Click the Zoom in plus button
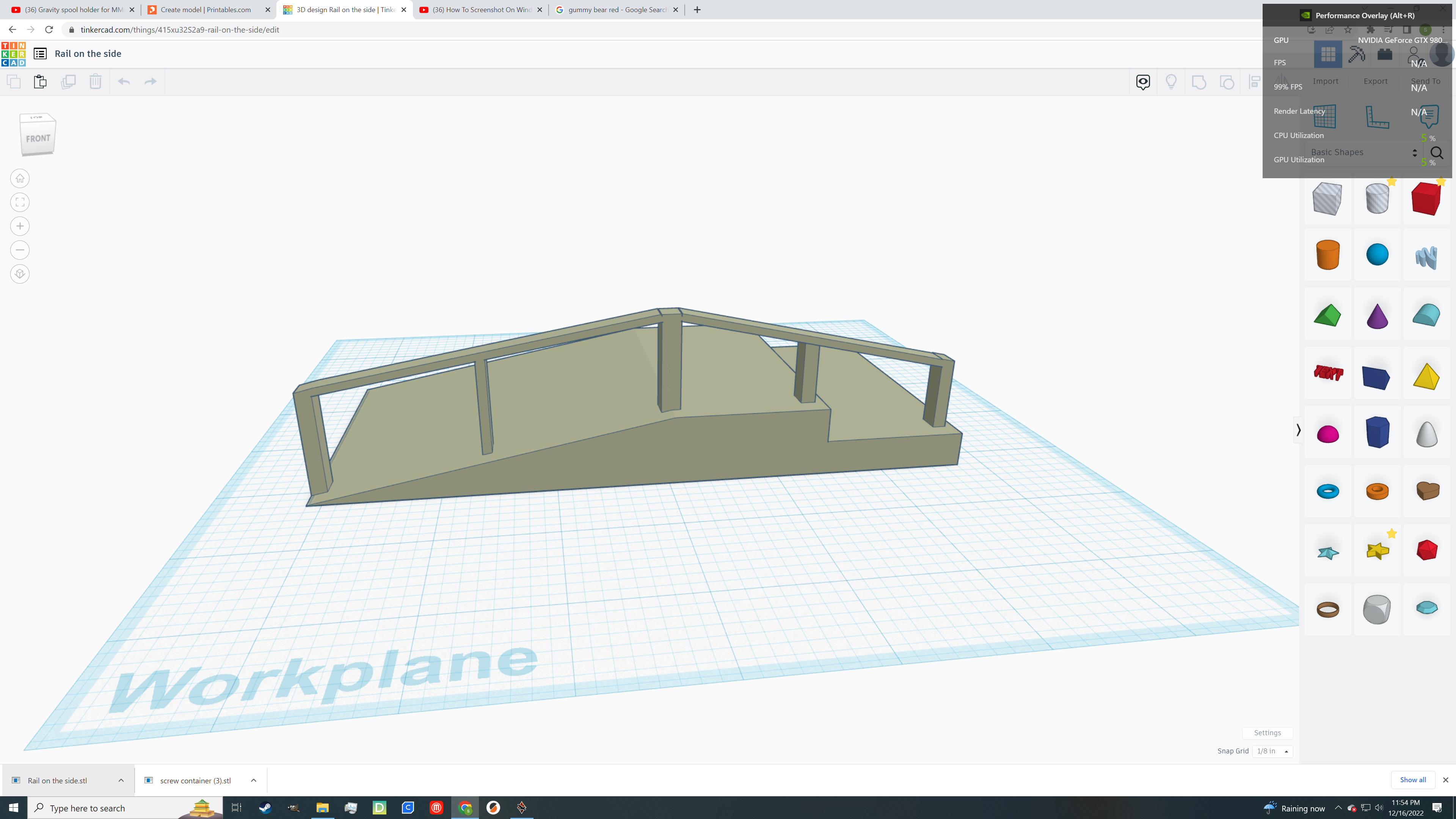The image size is (1456, 819). (x=20, y=226)
